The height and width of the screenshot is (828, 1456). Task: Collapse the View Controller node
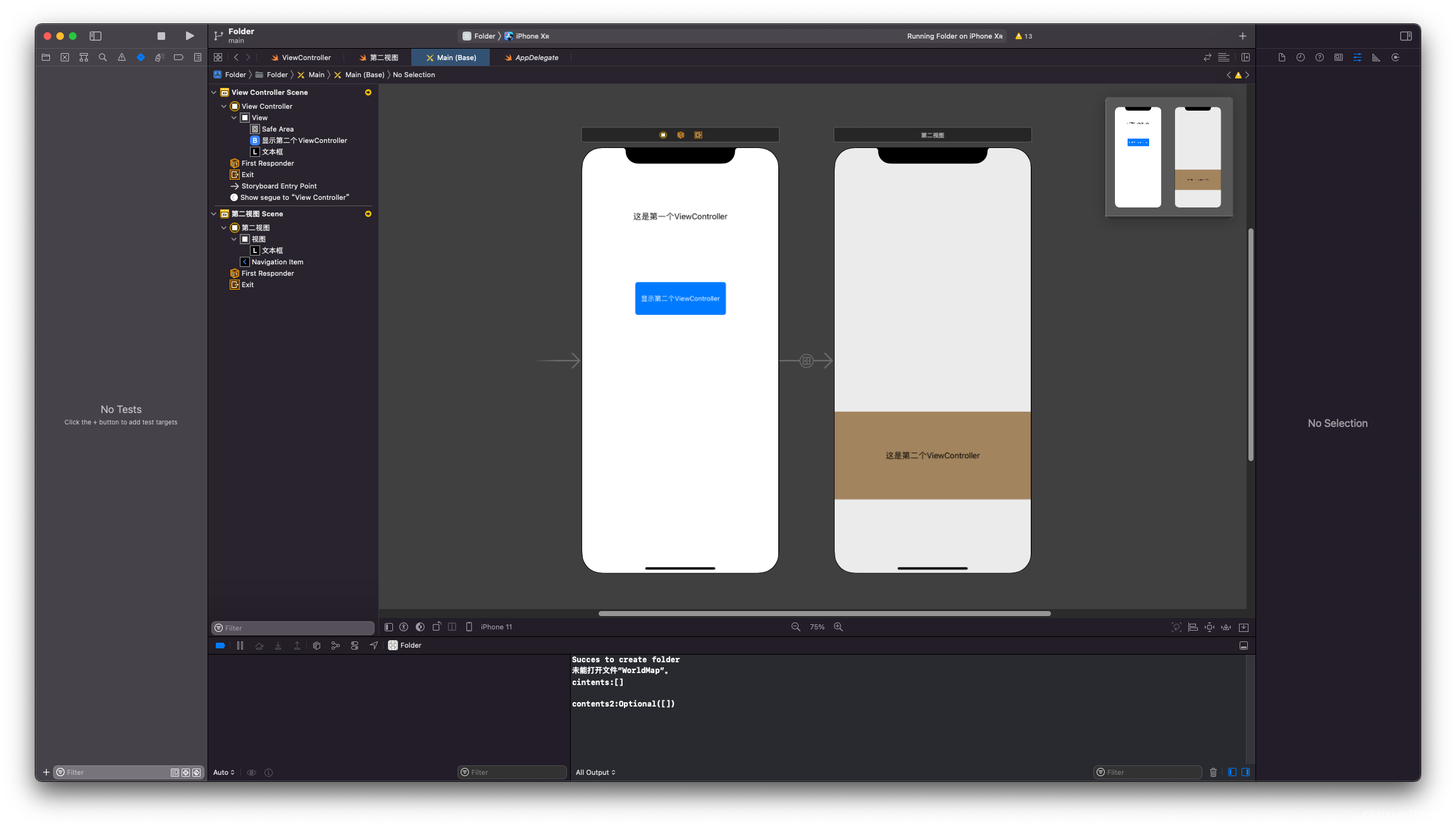224,106
